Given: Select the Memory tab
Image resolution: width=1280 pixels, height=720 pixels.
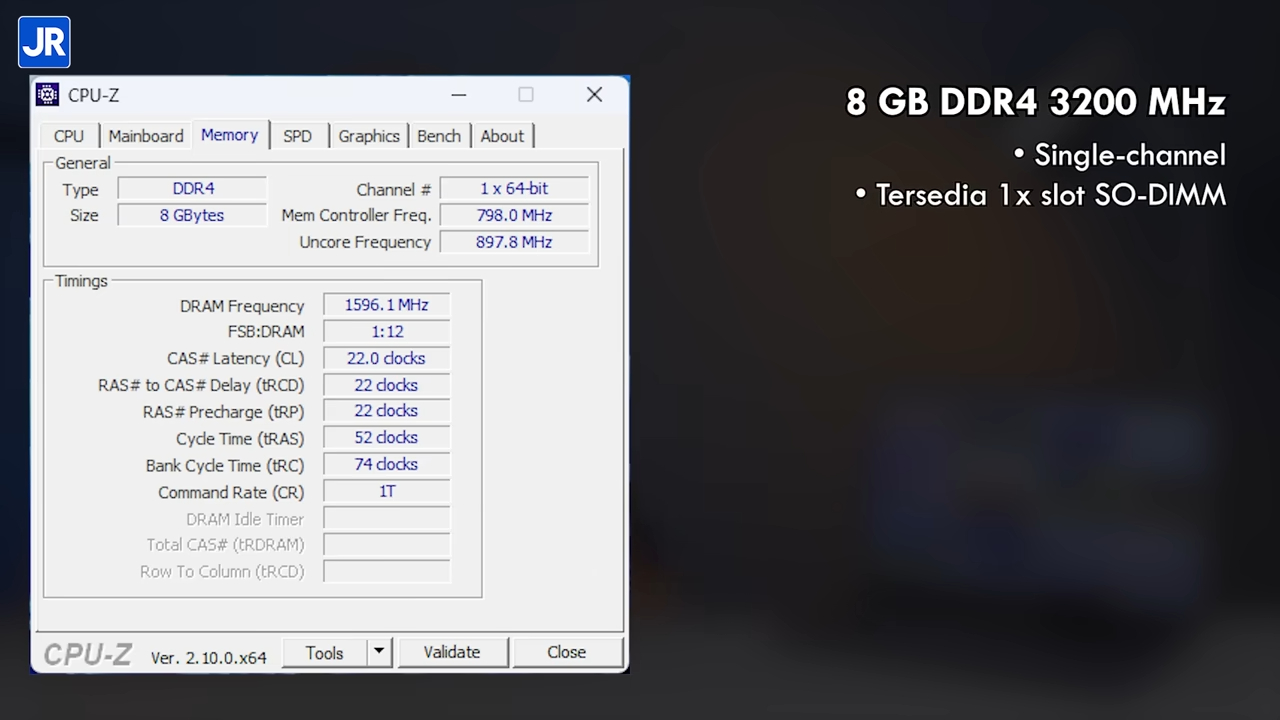Looking at the screenshot, I should (229, 135).
